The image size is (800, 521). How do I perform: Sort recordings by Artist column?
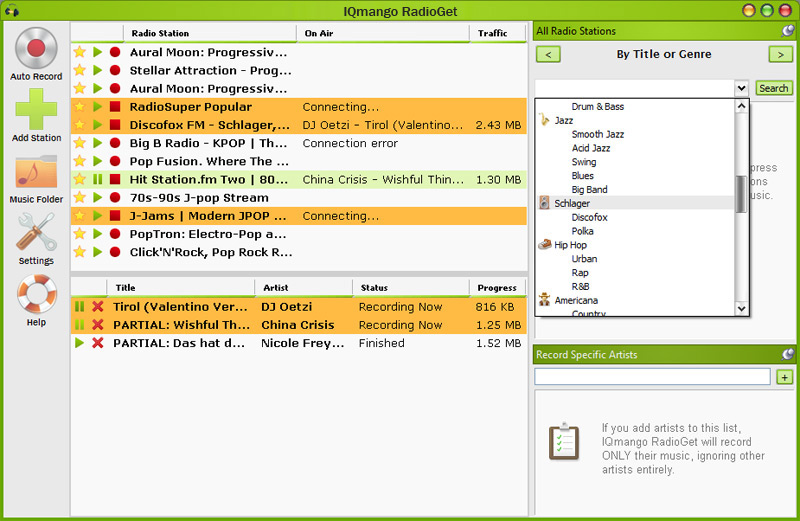click(304, 288)
